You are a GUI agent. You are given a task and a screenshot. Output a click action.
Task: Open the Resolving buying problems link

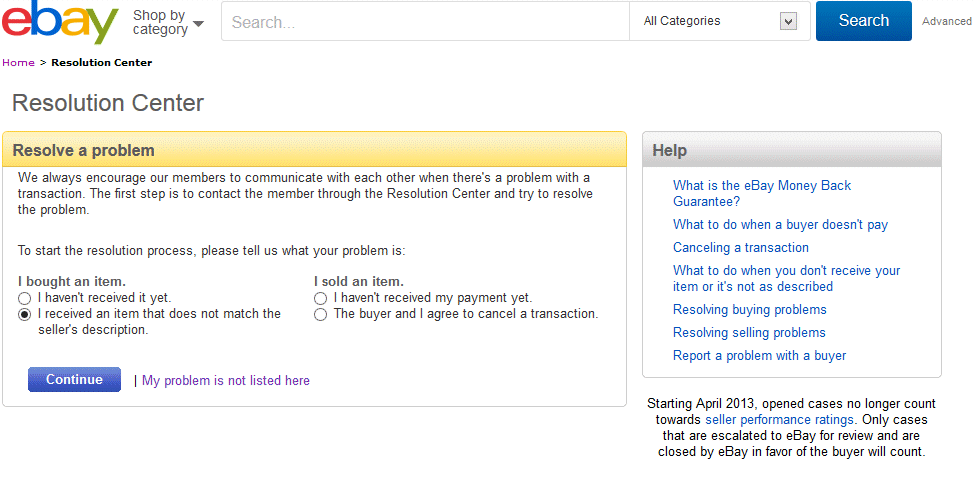point(749,310)
